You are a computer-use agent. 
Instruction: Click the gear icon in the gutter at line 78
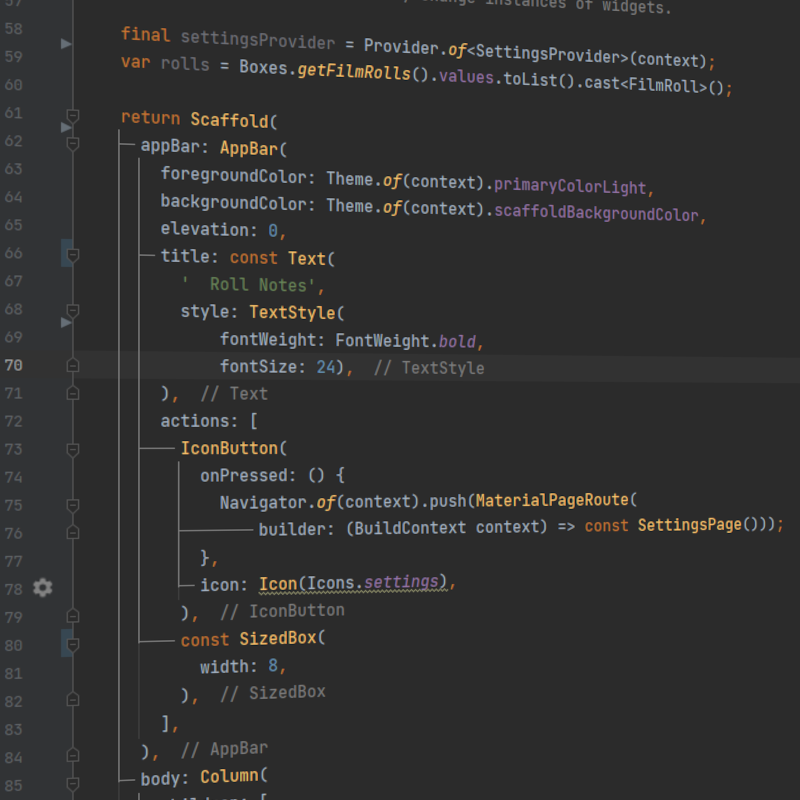pos(42,587)
